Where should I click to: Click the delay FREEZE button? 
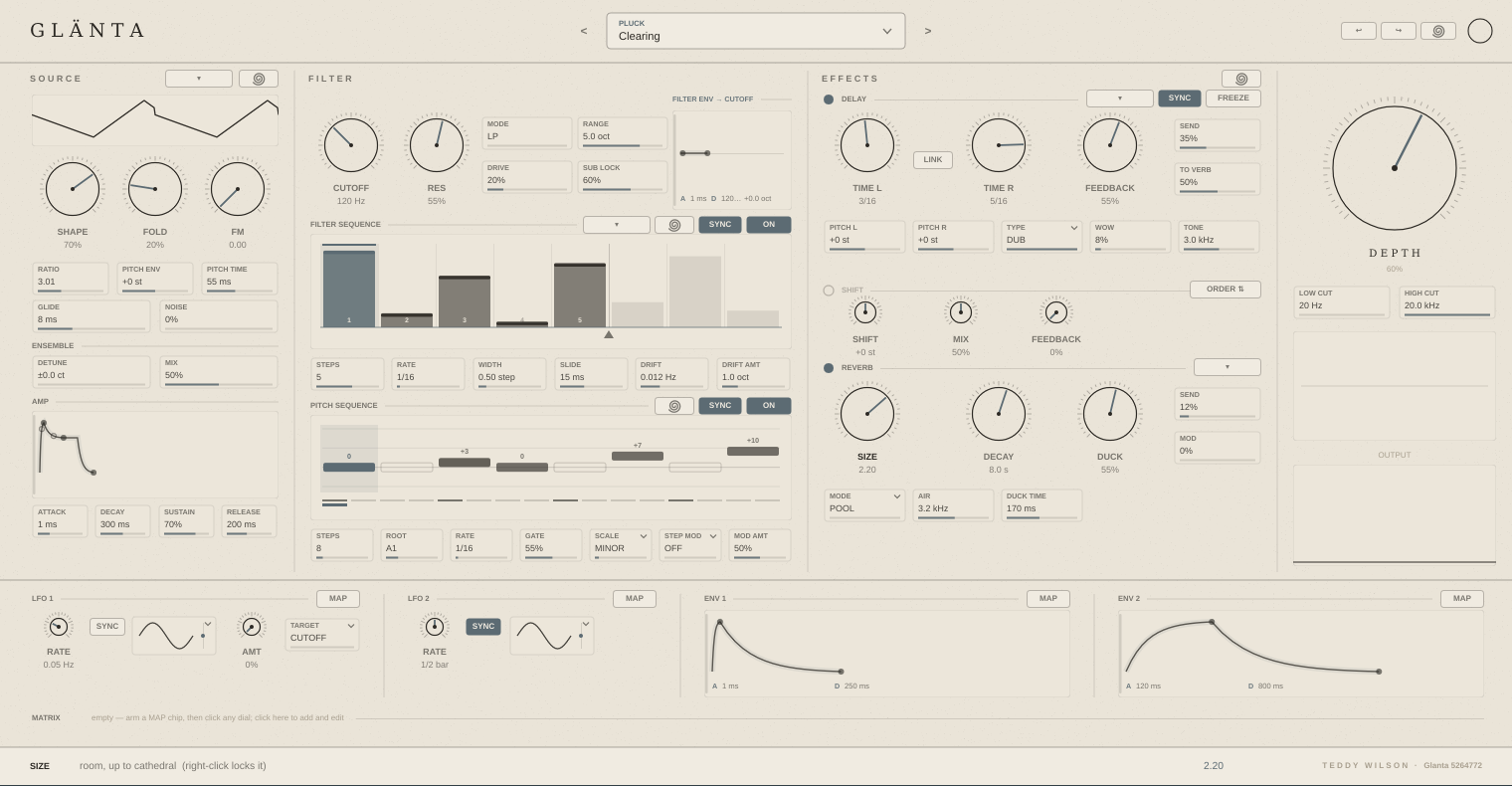[x=1233, y=98]
